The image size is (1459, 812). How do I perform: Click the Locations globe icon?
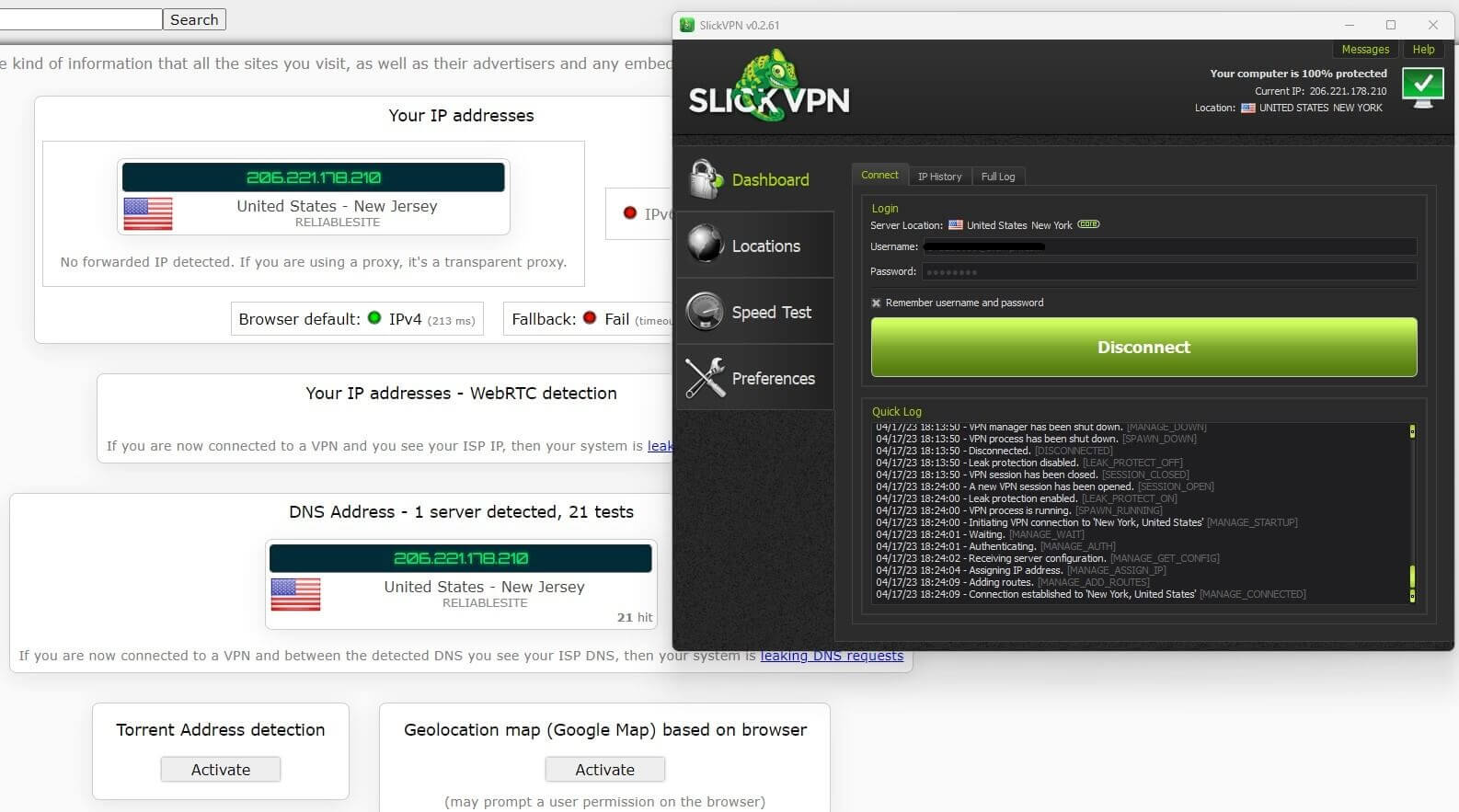[x=706, y=245]
